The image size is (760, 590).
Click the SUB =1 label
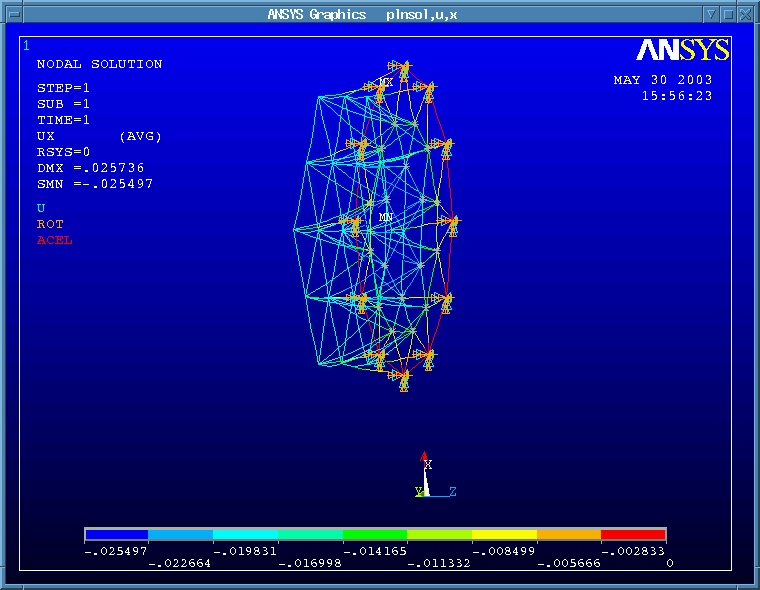coord(63,104)
